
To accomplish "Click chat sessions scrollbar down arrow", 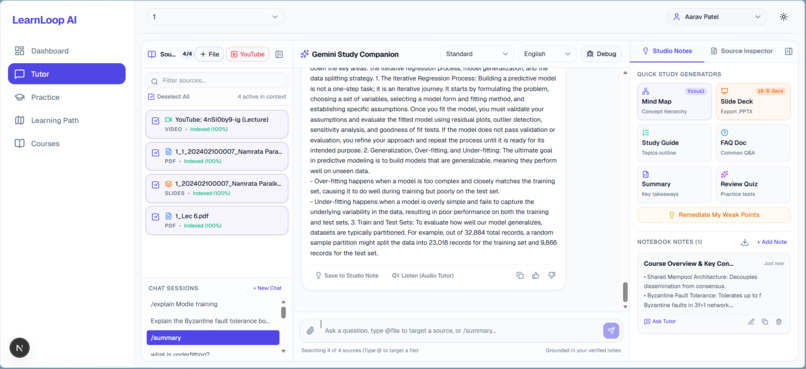I will coord(283,351).
